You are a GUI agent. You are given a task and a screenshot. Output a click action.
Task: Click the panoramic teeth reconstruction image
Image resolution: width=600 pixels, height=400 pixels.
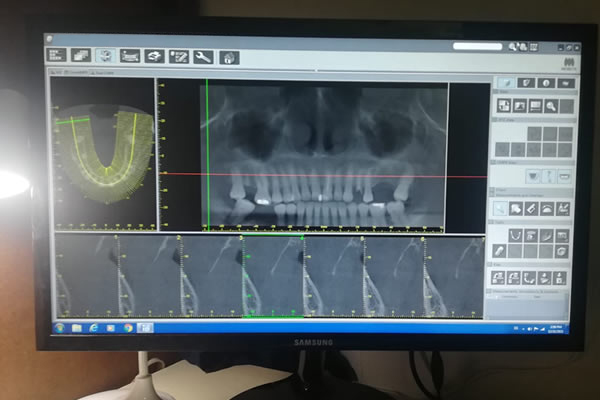point(323,156)
